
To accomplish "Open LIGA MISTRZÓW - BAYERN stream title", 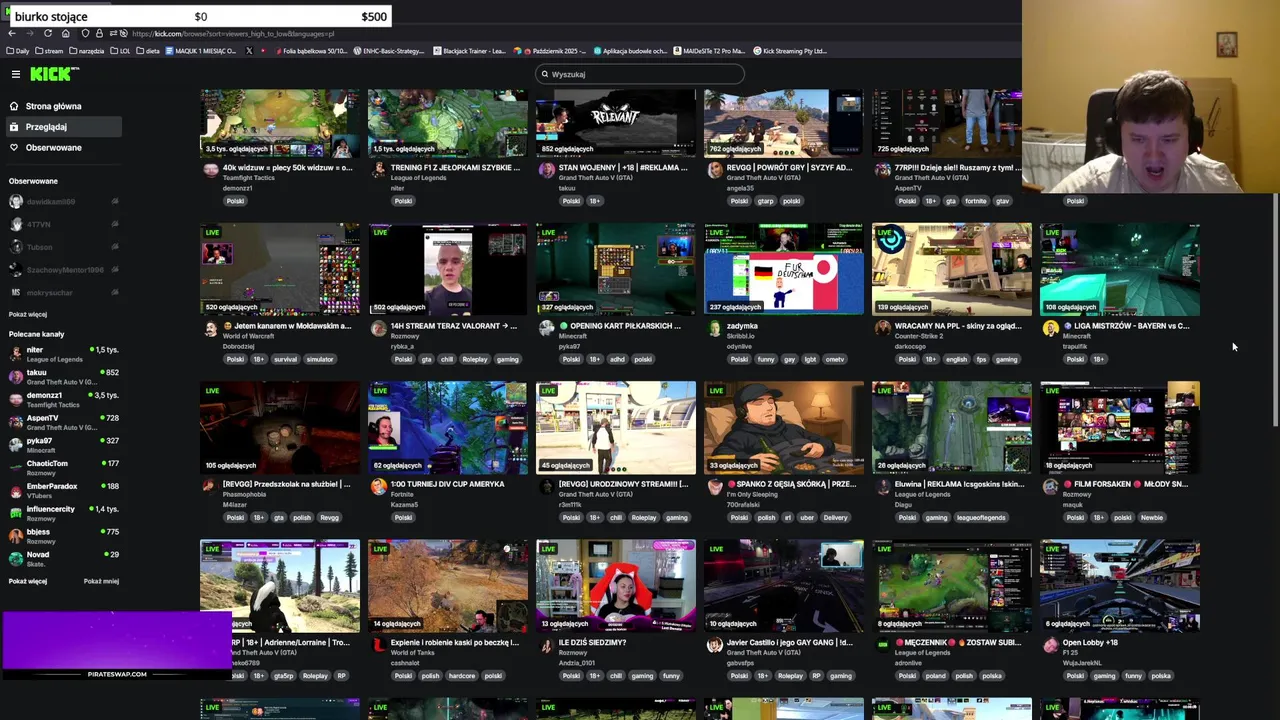I will (x=1126, y=326).
